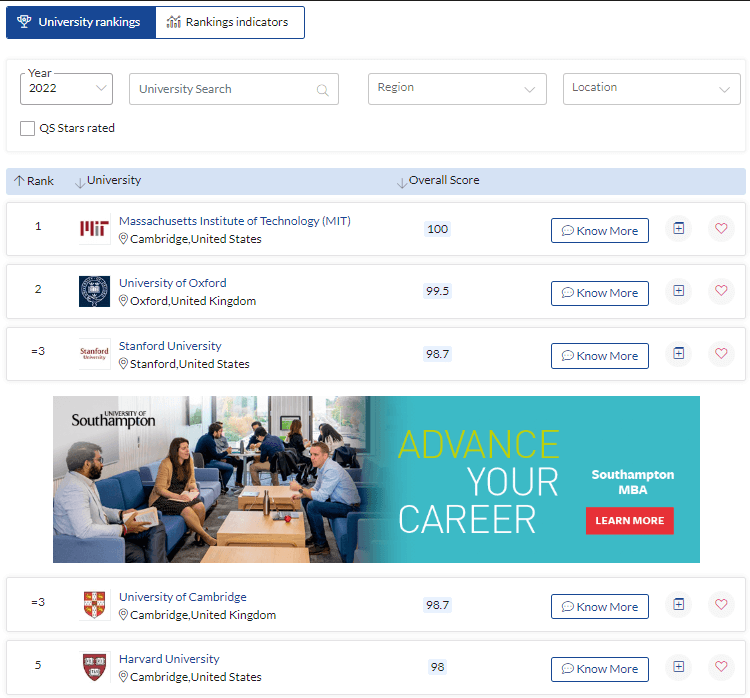Click the trophy icon on University rankings

click(24, 22)
